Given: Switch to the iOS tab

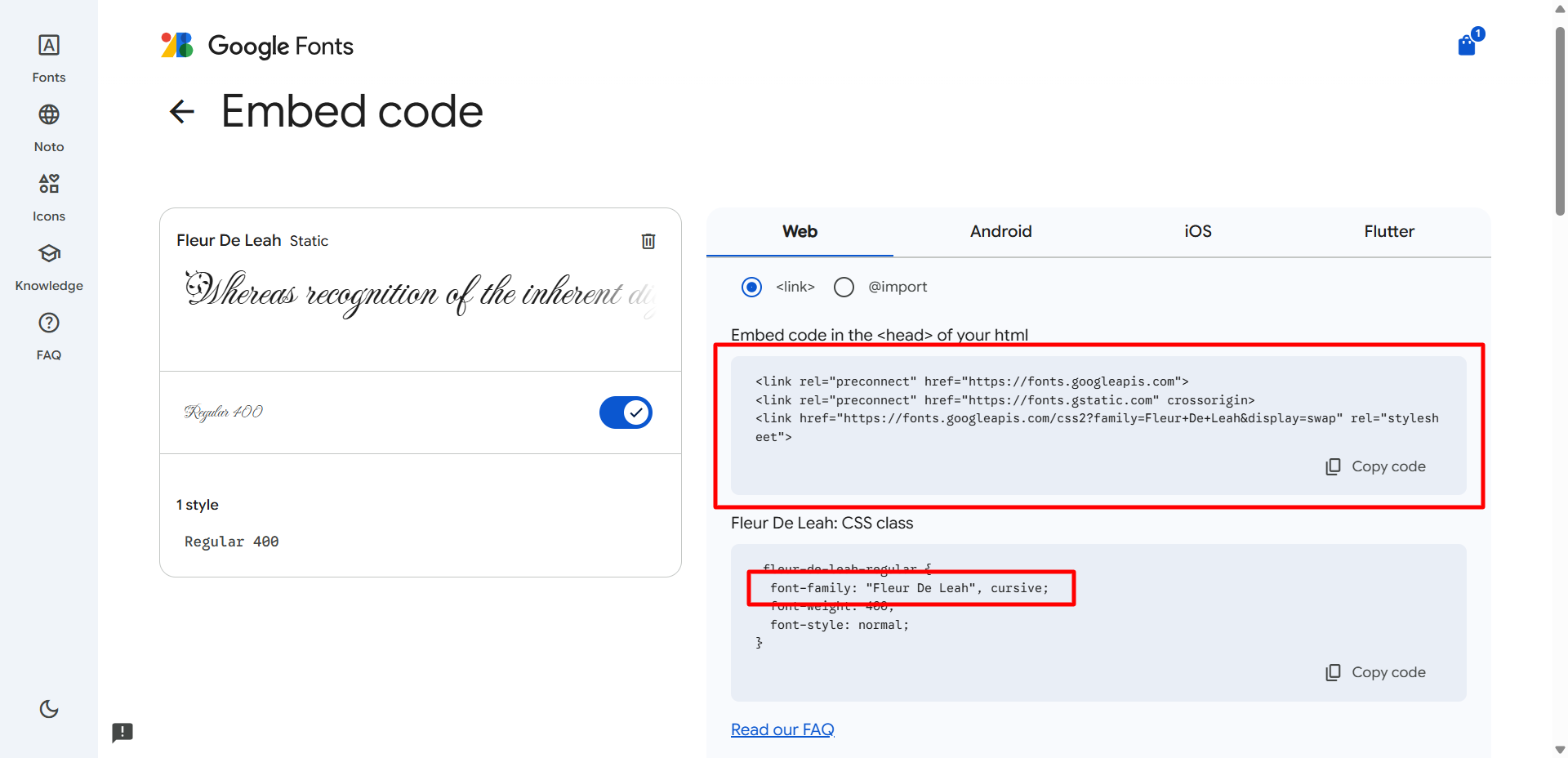Looking at the screenshot, I should tap(1197, 232).
